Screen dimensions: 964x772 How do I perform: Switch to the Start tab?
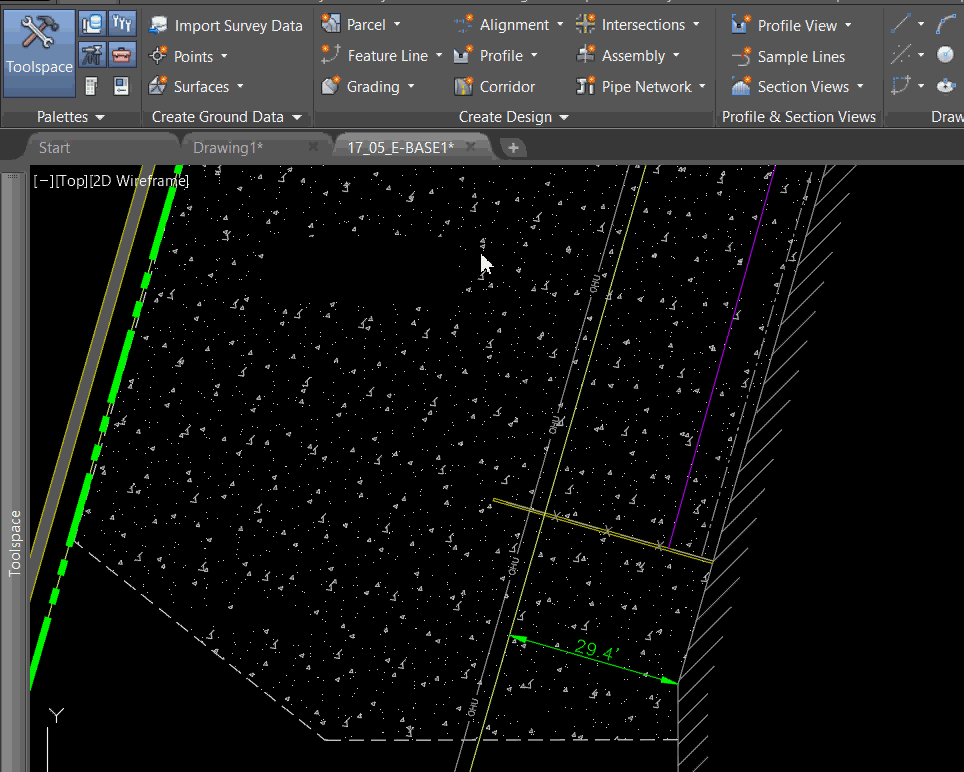pyautogui.click(x=52, y=146)
